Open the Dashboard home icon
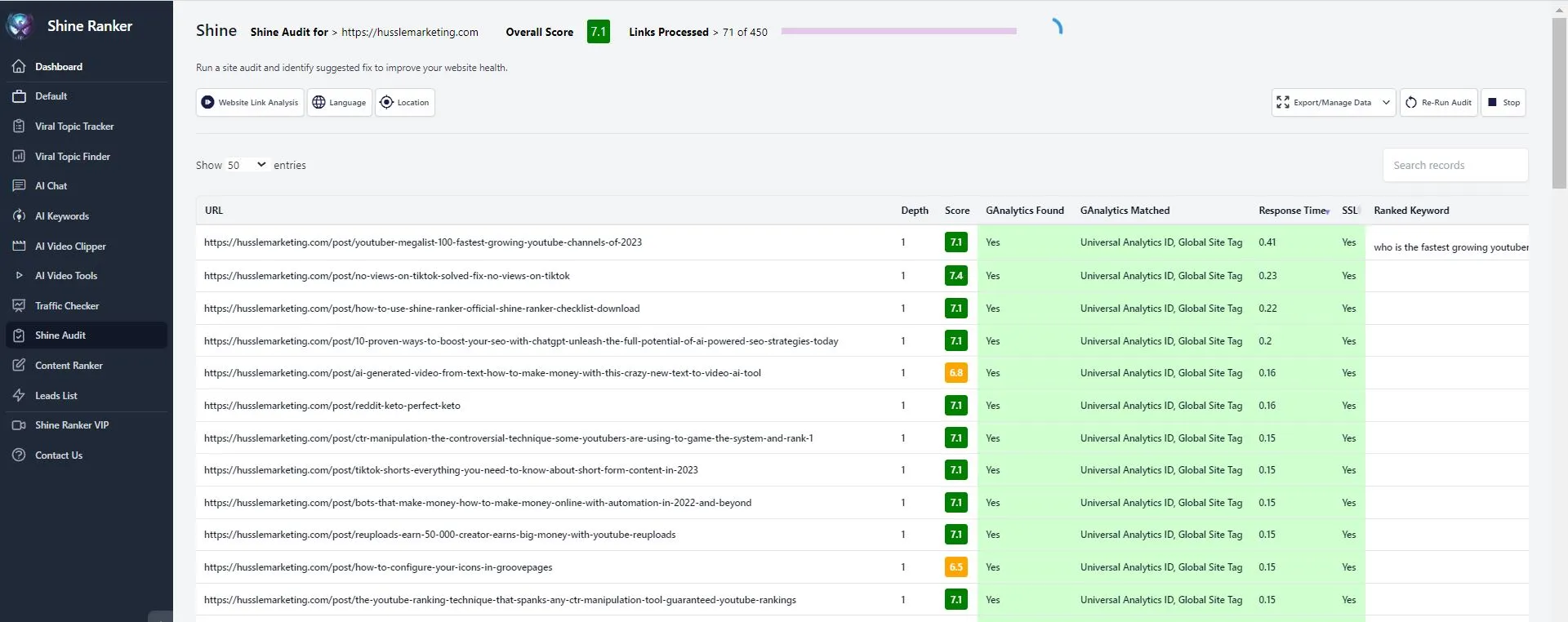The width and height of the screenshot is (1568, 622). 19,66
